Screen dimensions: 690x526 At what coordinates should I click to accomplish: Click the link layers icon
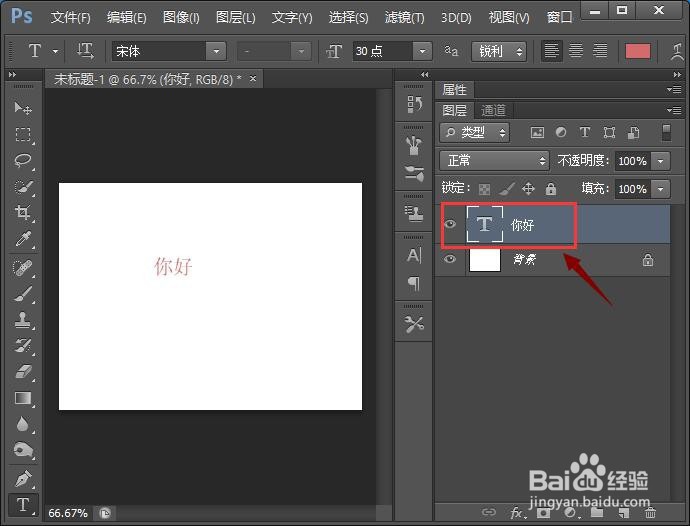click(488, 512)
